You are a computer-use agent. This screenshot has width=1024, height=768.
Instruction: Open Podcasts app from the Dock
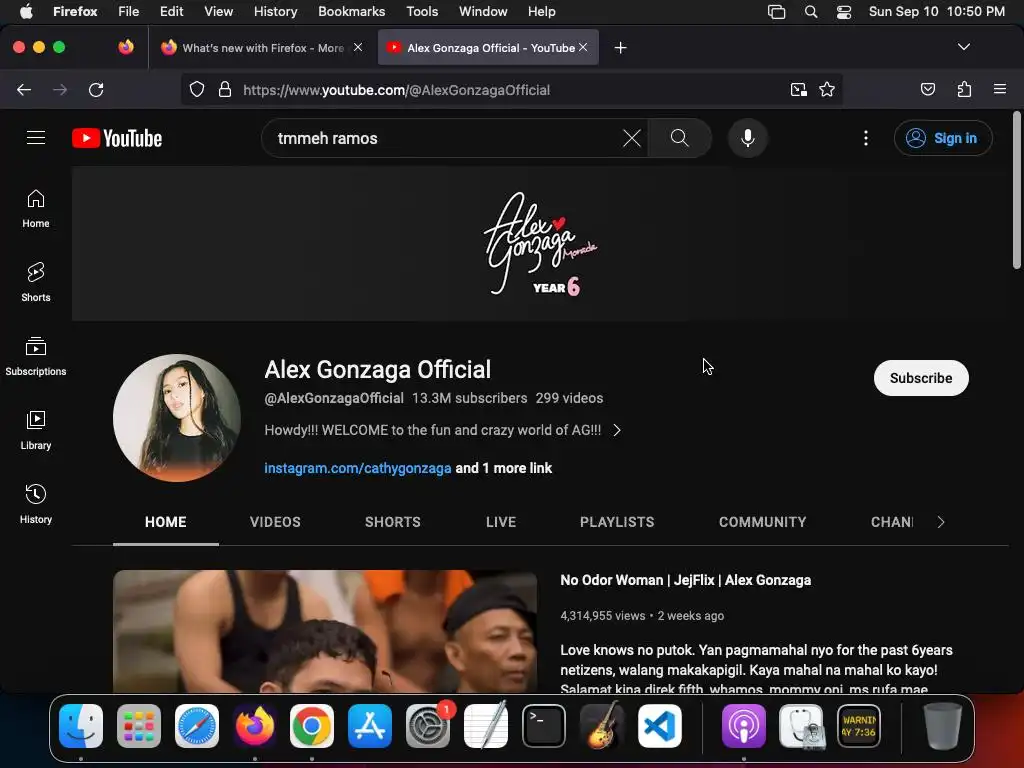pyautogui.click(x=743, y=726)
